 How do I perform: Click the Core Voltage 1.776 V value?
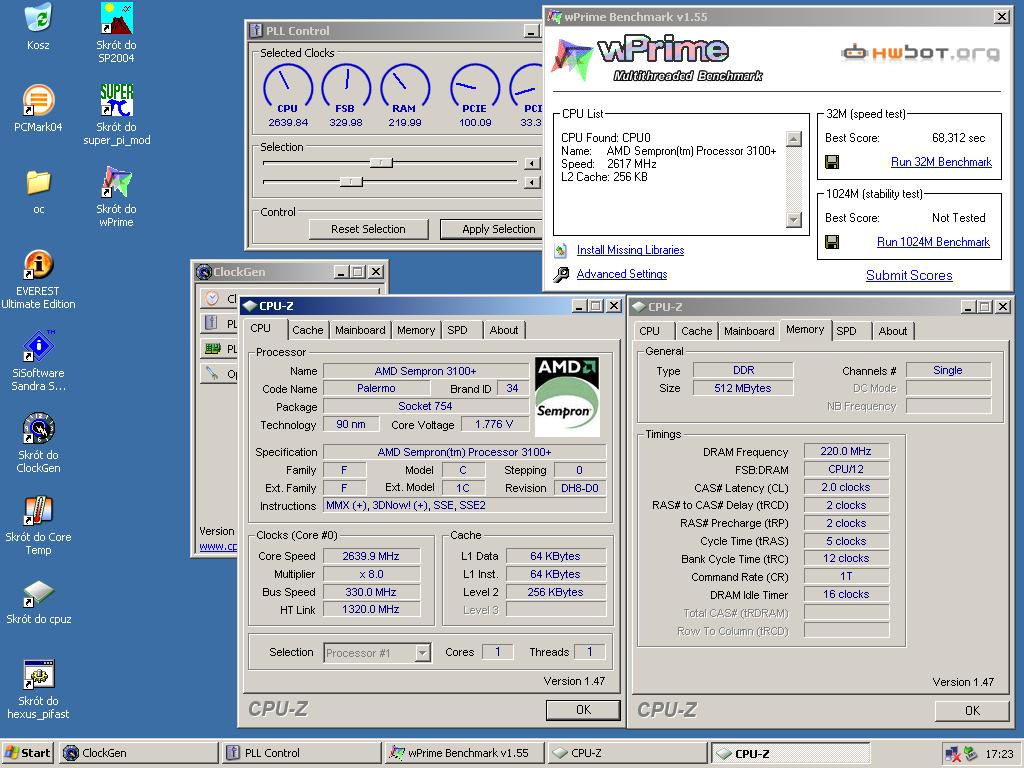pos(494,424)
